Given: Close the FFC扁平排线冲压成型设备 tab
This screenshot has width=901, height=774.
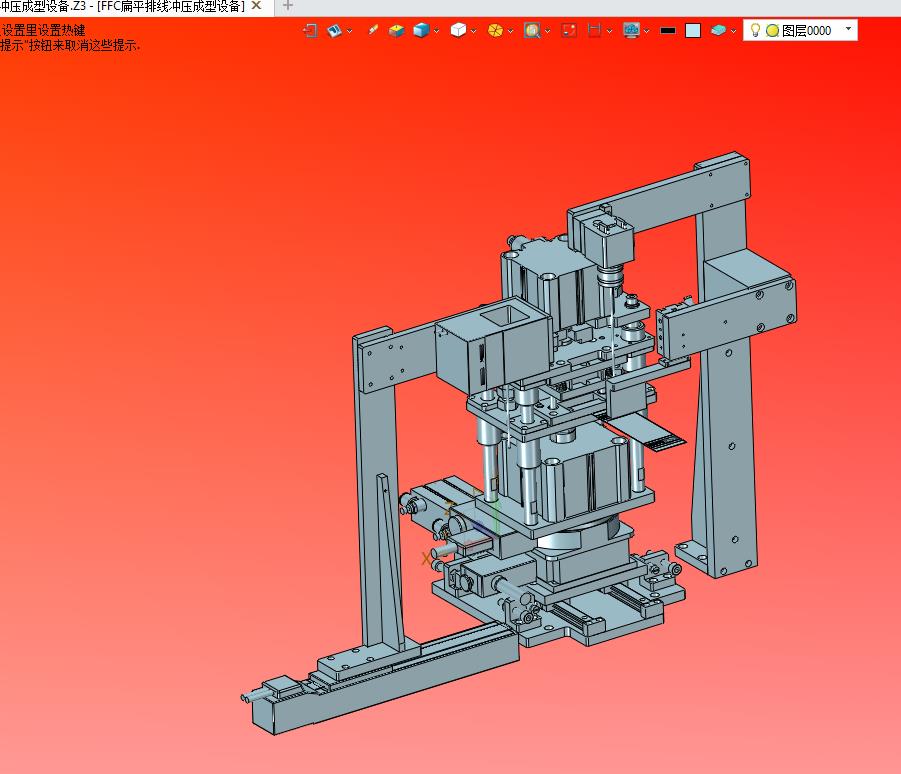Looking at the screenshot, I should click(257, 6).
